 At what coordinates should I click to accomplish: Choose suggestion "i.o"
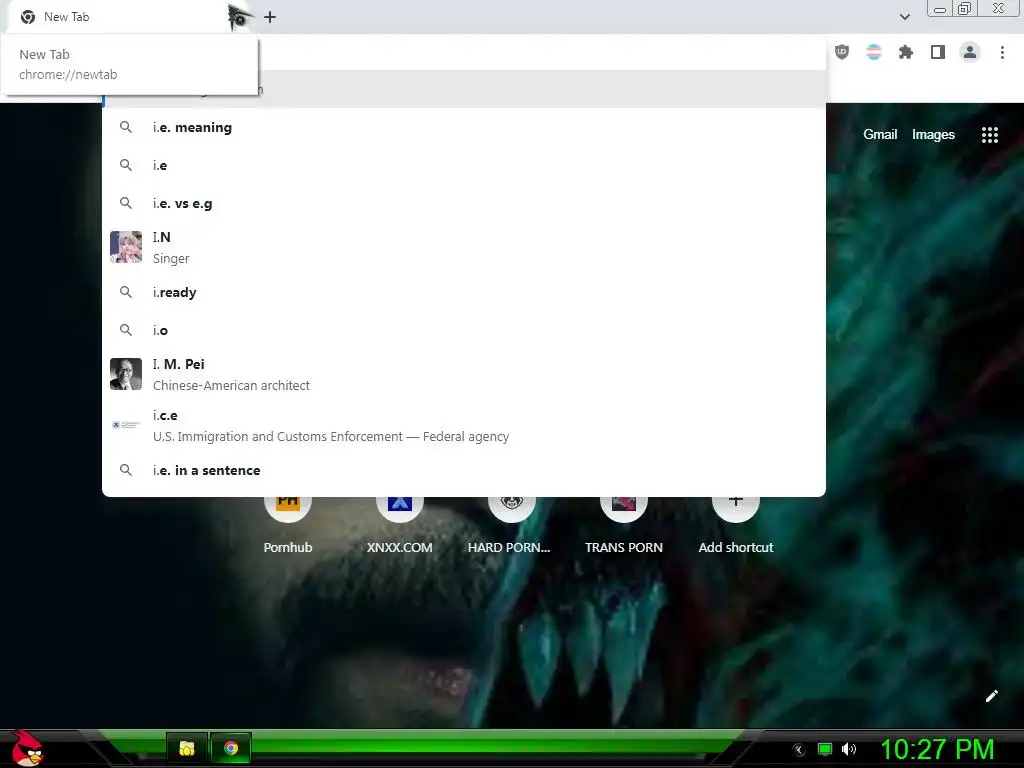tap(464, 330)
